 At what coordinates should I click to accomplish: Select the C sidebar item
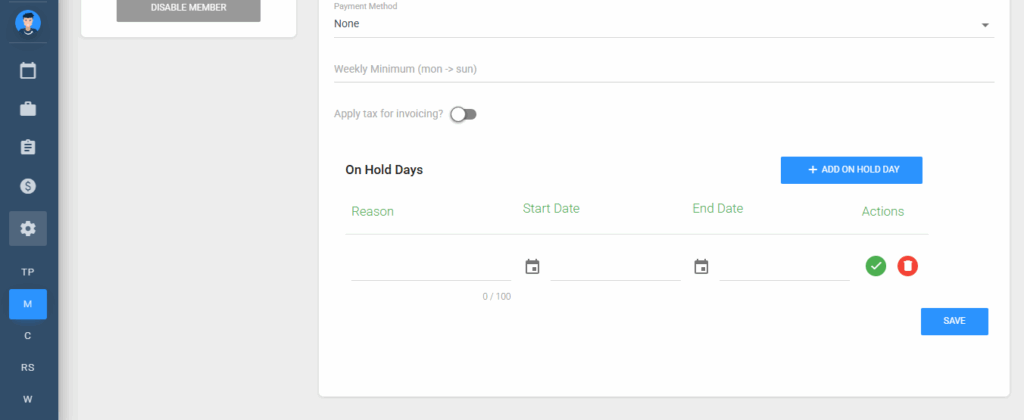(x=27, y=336)
